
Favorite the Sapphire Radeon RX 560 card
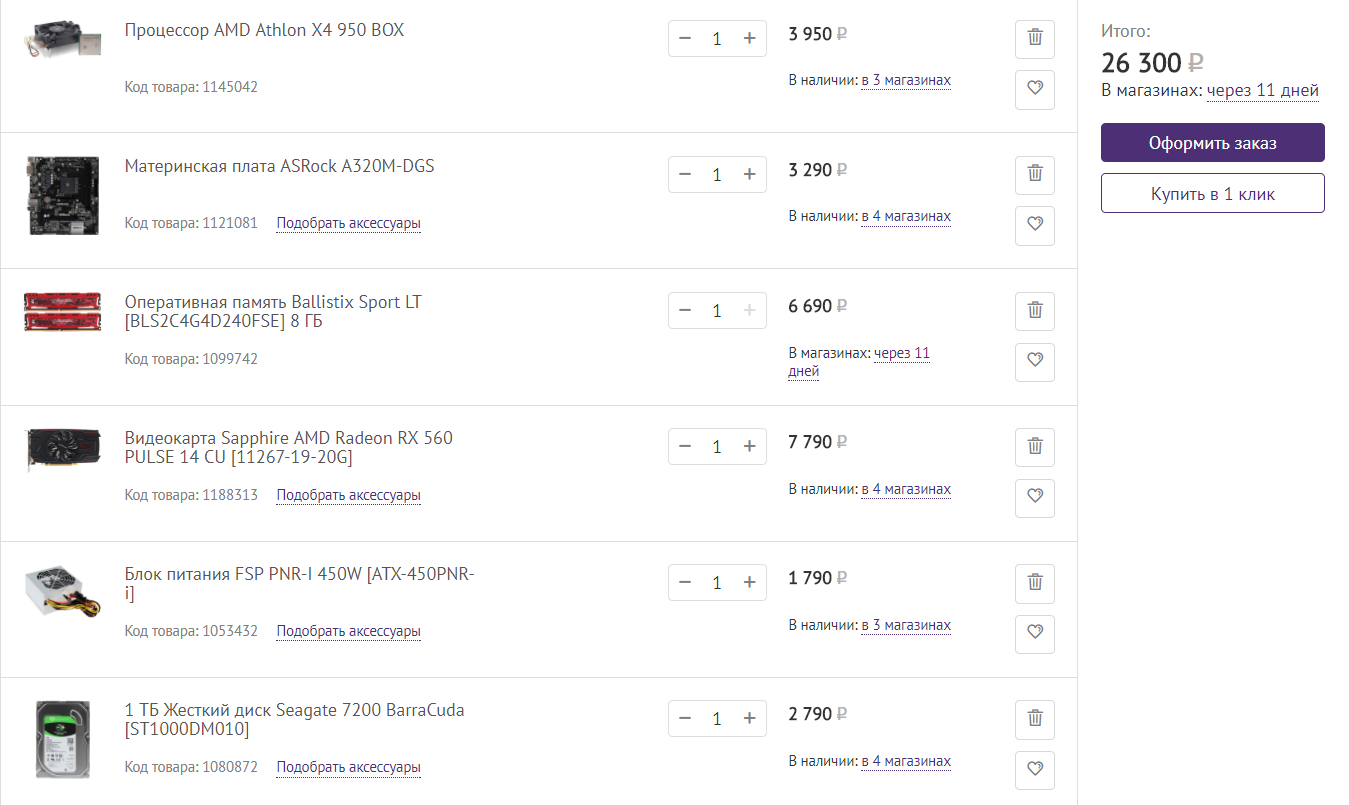[1035, 496]
